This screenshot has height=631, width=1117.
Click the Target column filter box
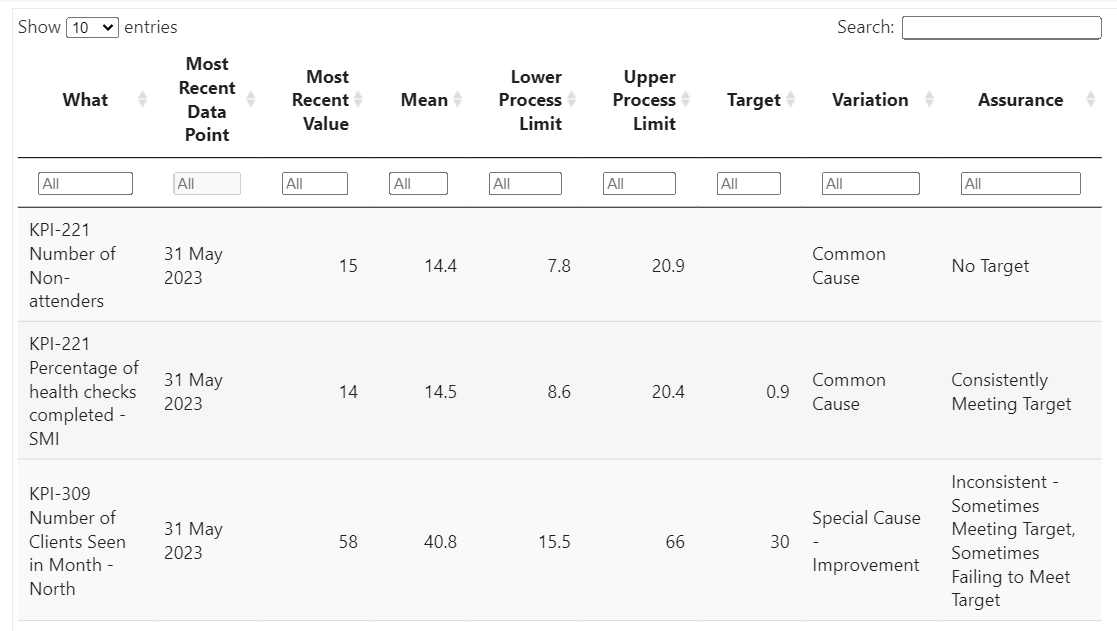click(x=748, y=184)
